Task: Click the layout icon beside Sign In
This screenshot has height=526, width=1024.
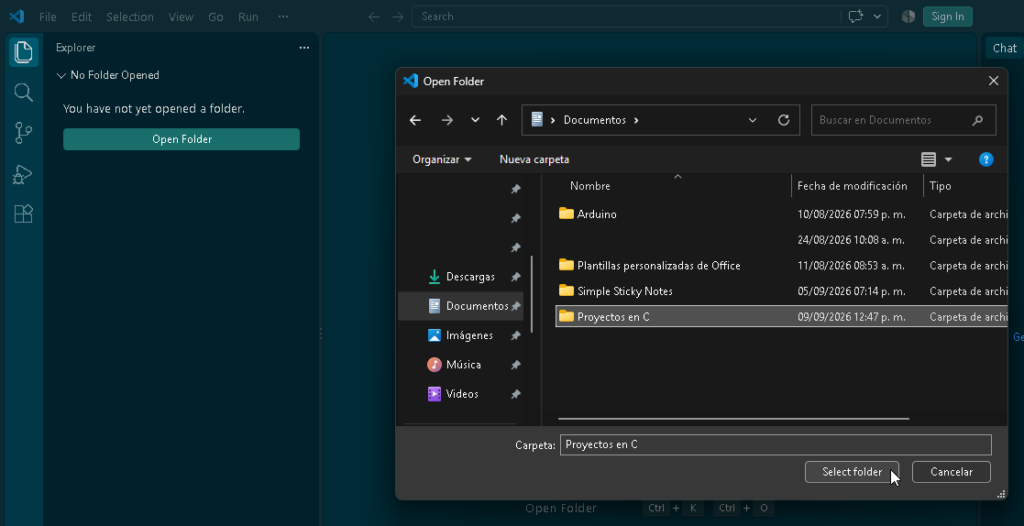Action: (x=908, y=16)
